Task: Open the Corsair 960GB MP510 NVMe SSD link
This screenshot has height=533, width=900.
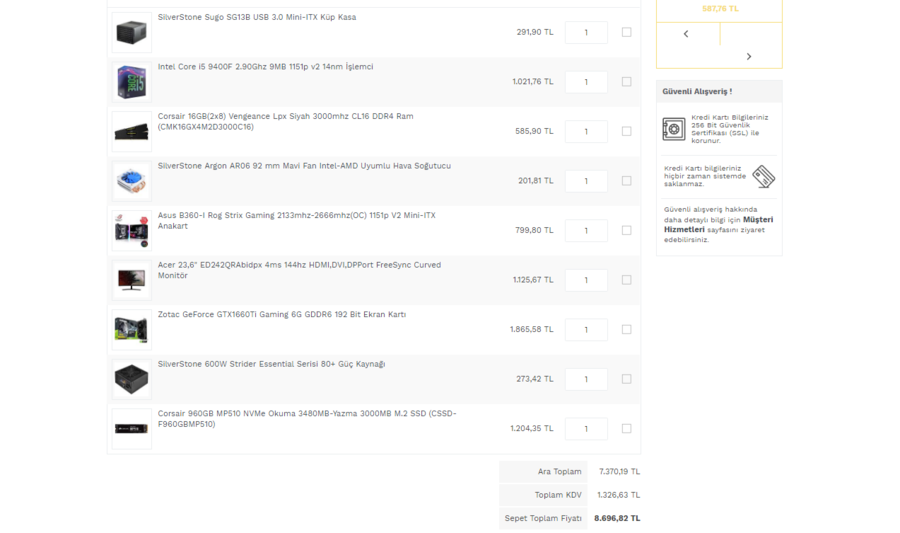Action: point(307,419)
